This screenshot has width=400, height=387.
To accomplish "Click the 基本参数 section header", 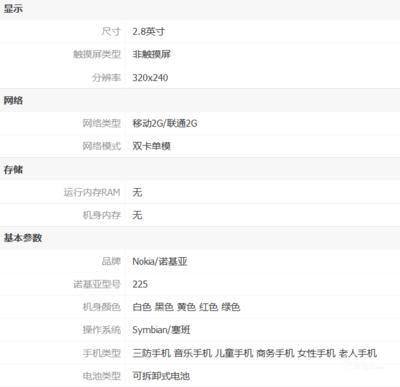I will pos(23,238).
